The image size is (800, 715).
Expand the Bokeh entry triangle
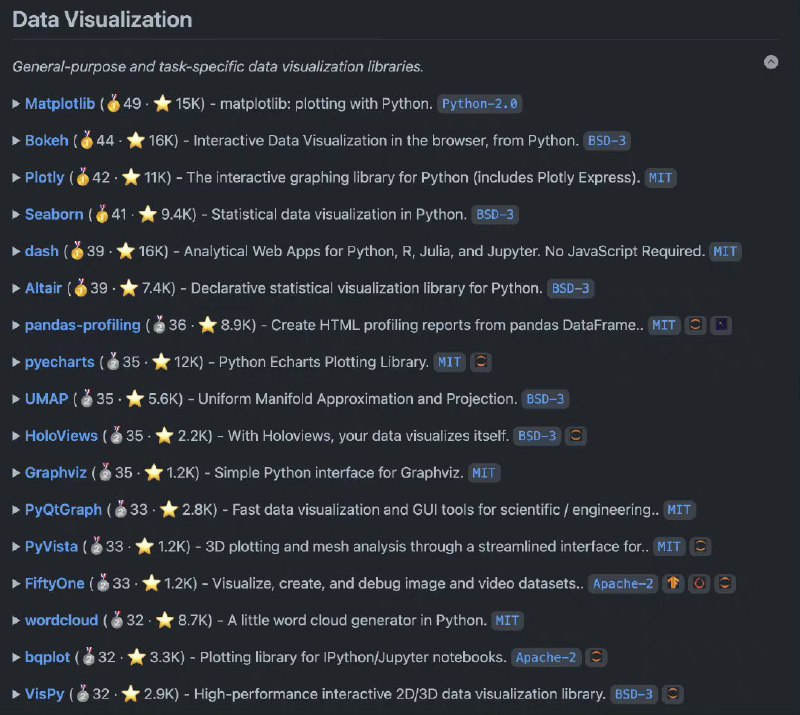tap(16, 140)
